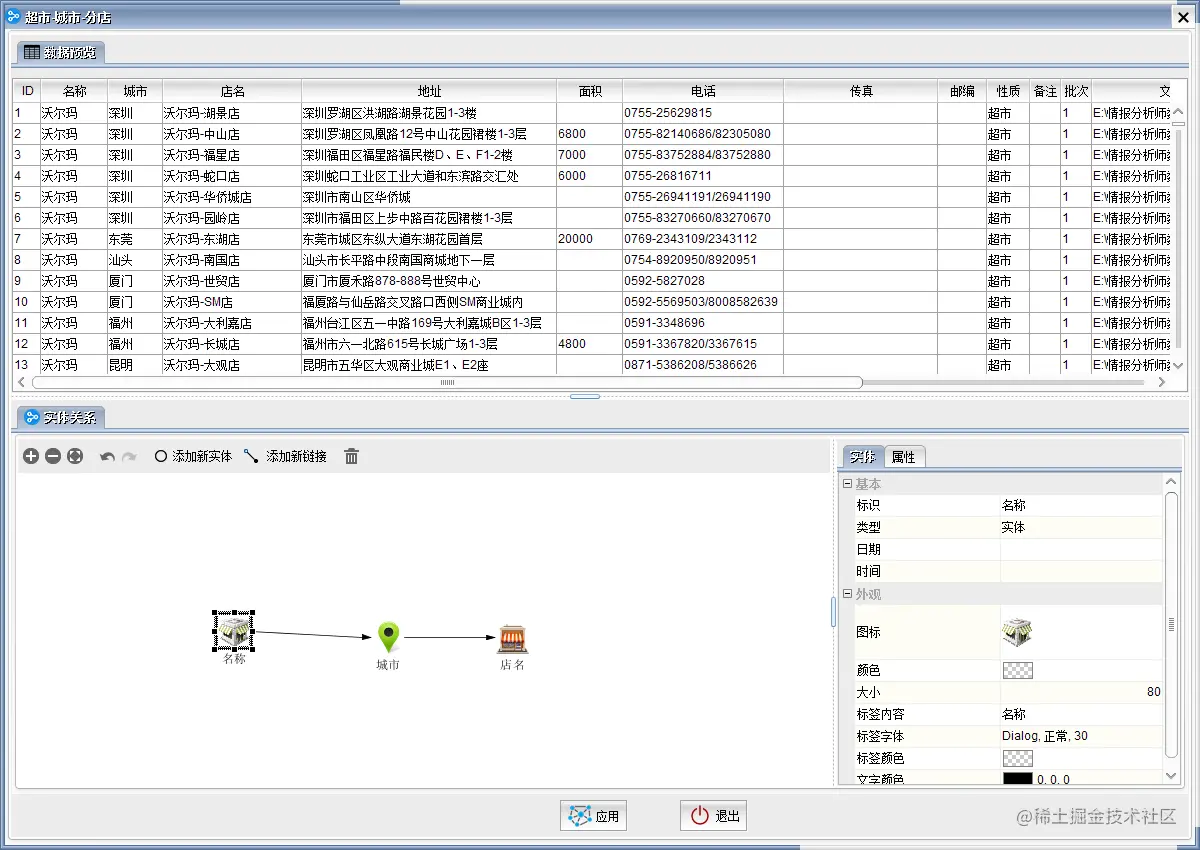Image resolution: width=1200 pixels, height=850 pixels.
Task: Click the 店名 column header
Action: pyautogui.click(x=232, y=91)
